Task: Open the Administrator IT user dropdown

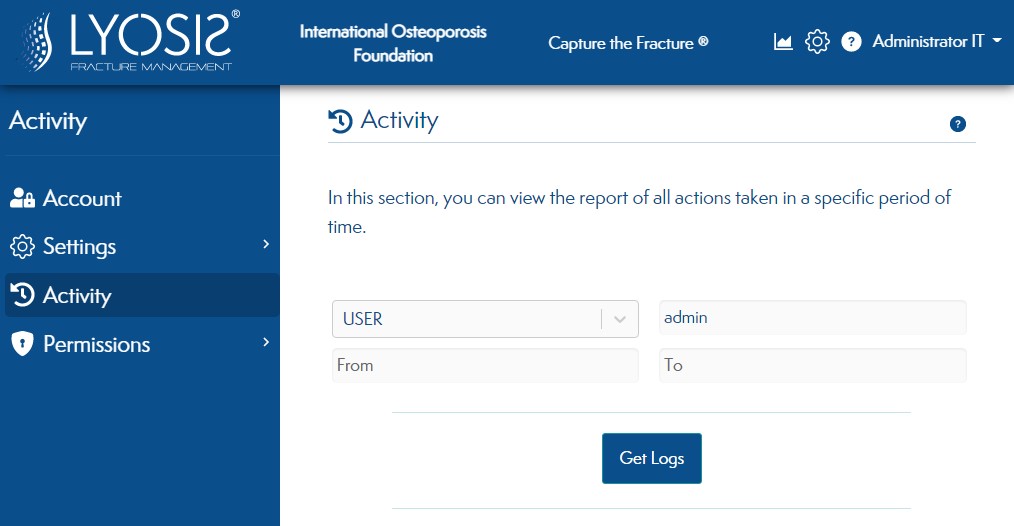Action: [937, 41]
